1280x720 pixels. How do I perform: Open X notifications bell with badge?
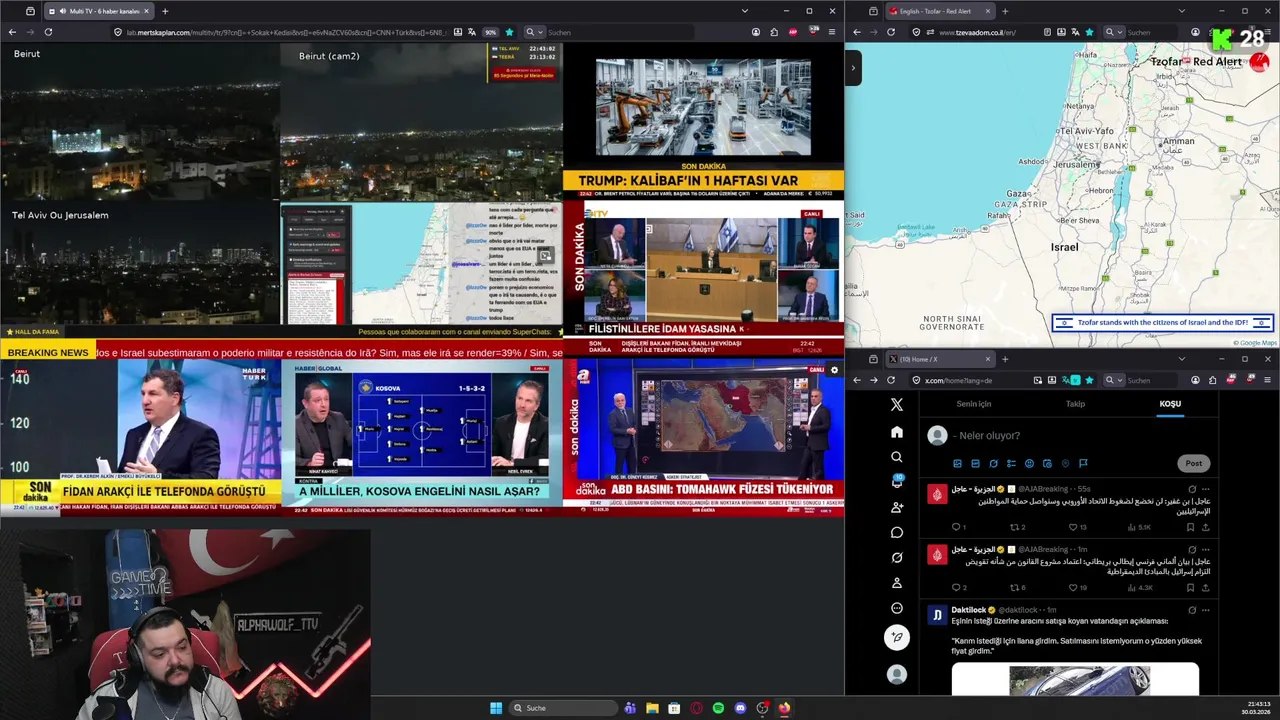pos(897,482)
